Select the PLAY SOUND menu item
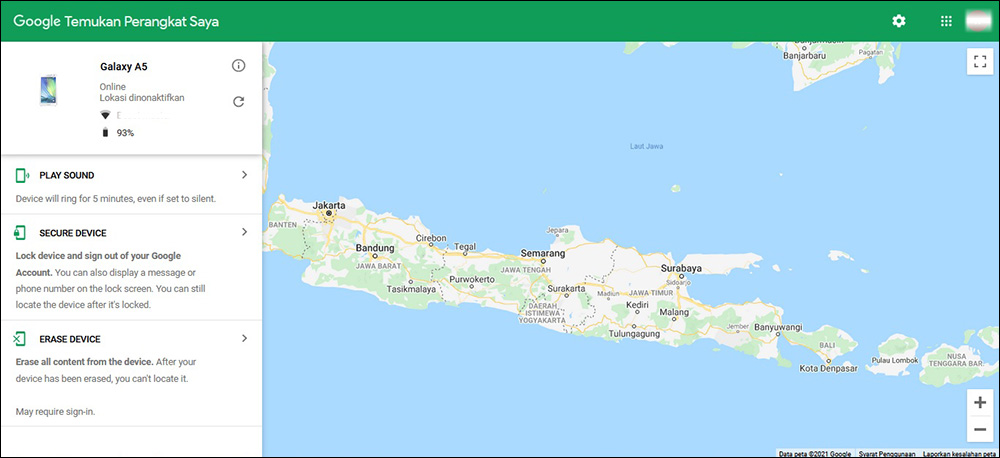Viewport: 1000px width, 458px height. coord(67,176)
